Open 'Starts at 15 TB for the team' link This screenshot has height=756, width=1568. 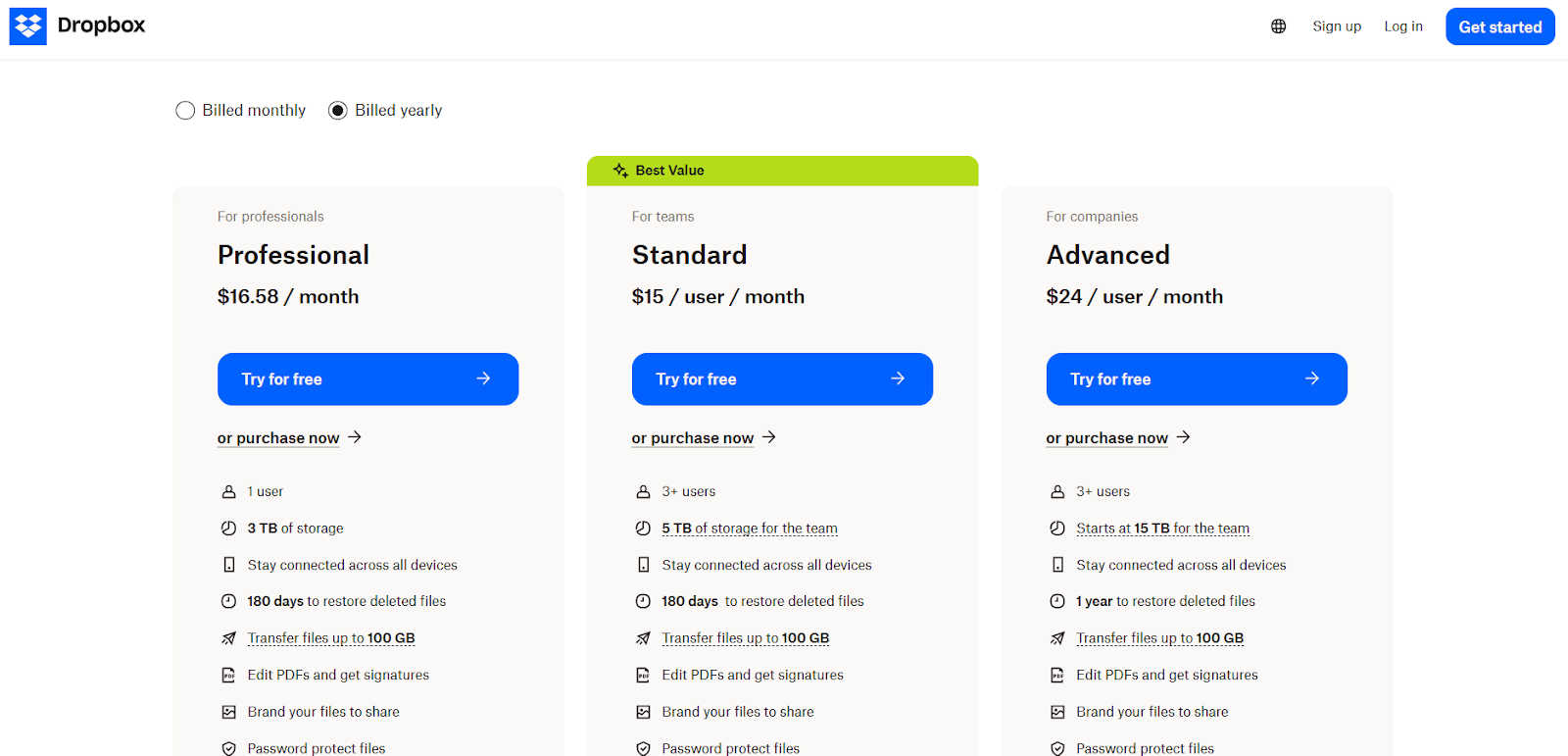[1162, 529]
